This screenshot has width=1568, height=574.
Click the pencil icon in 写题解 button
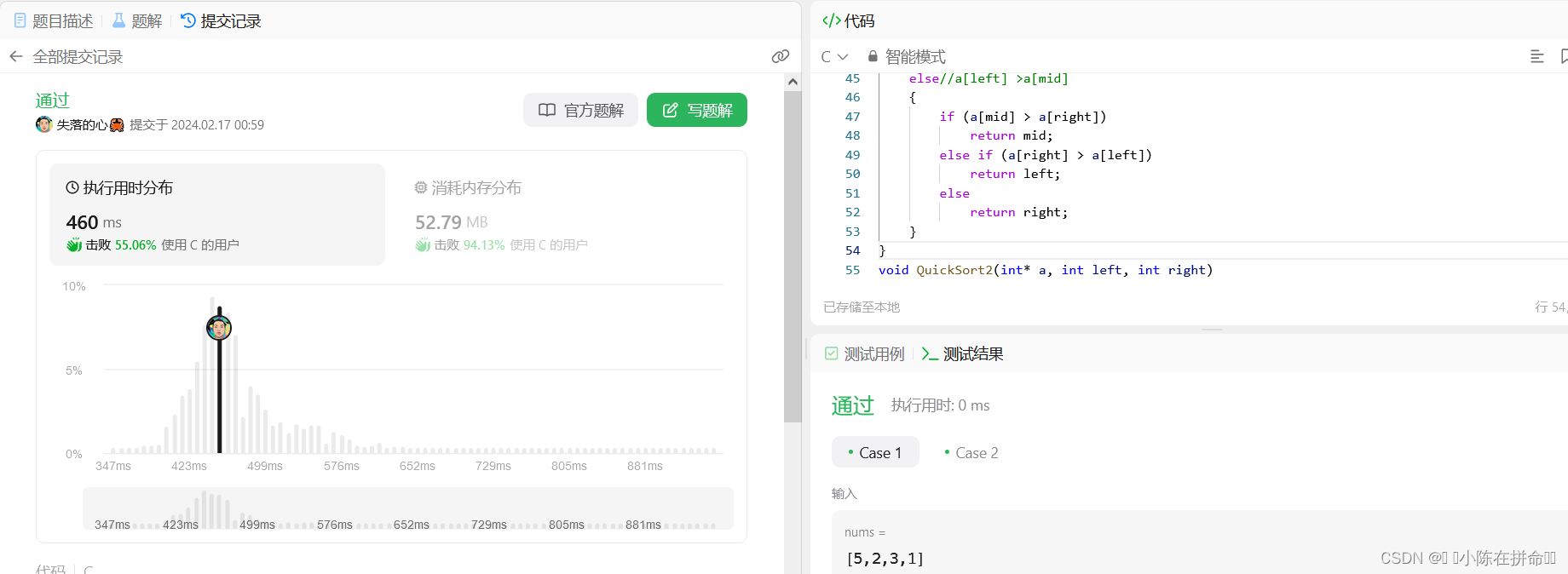[671, 110]
